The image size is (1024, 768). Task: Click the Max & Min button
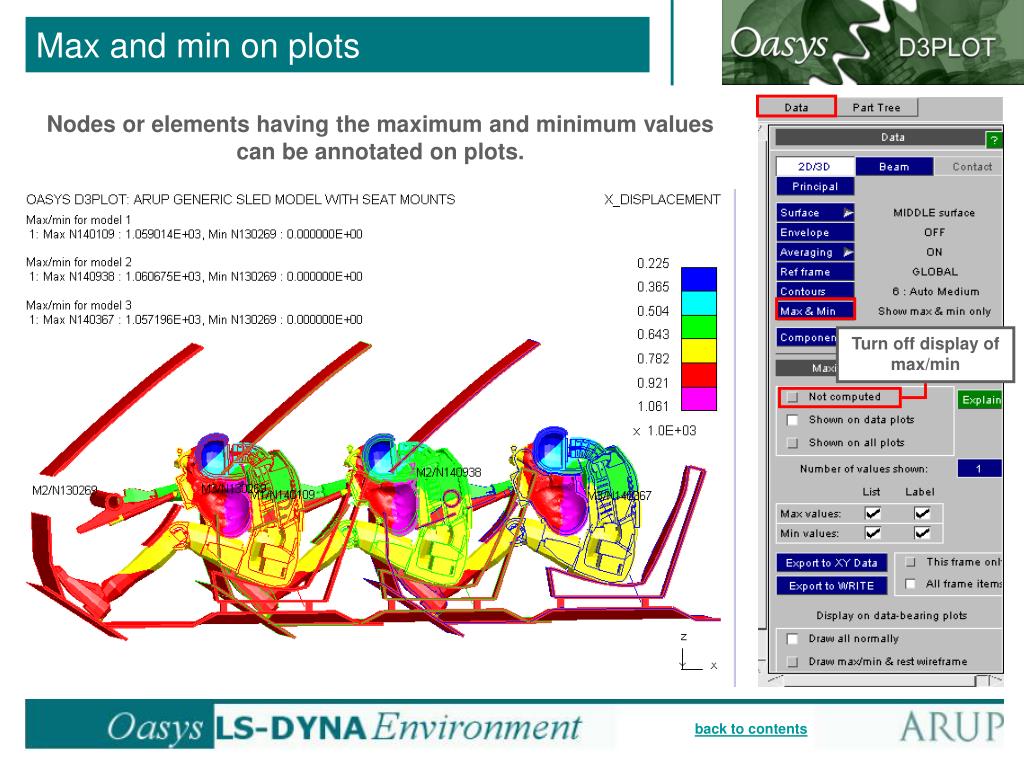814,311
